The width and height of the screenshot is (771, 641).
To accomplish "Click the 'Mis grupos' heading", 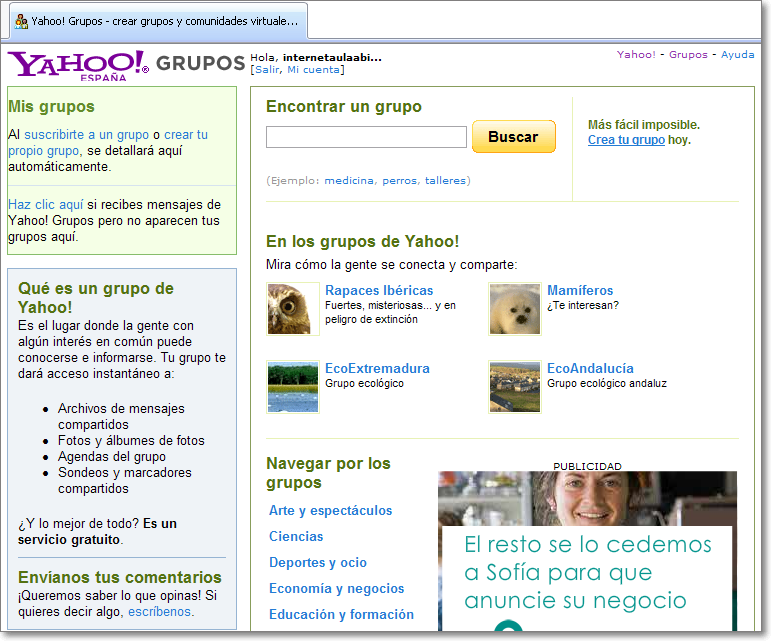I will 51,107.
